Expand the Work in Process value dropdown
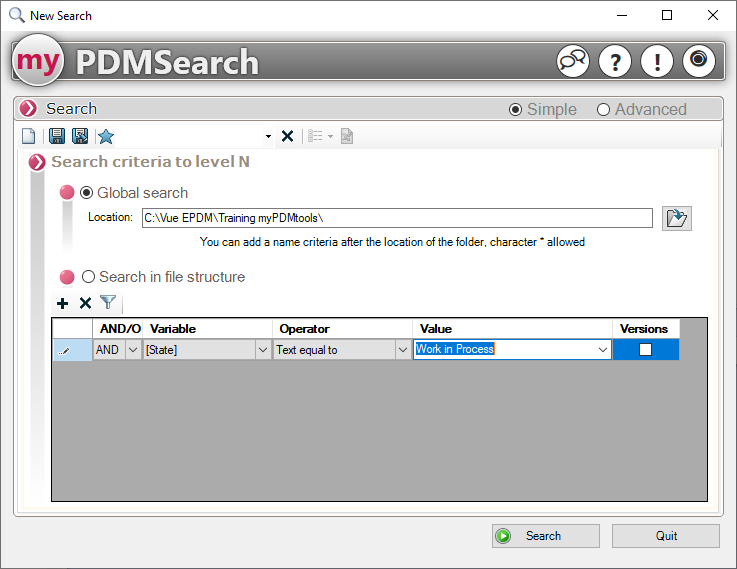Screen dimensions: 737x569 click(603, 350)
